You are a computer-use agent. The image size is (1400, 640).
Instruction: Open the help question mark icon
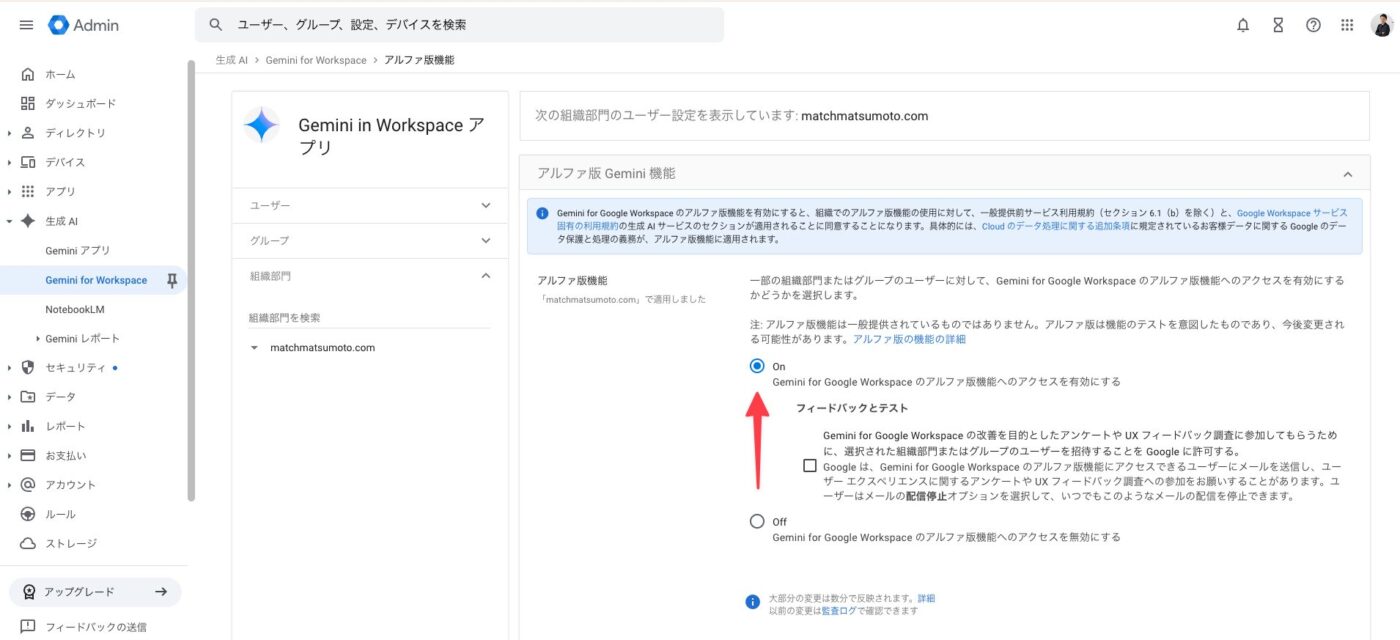pyautogui.click(x=1313, y=25)
